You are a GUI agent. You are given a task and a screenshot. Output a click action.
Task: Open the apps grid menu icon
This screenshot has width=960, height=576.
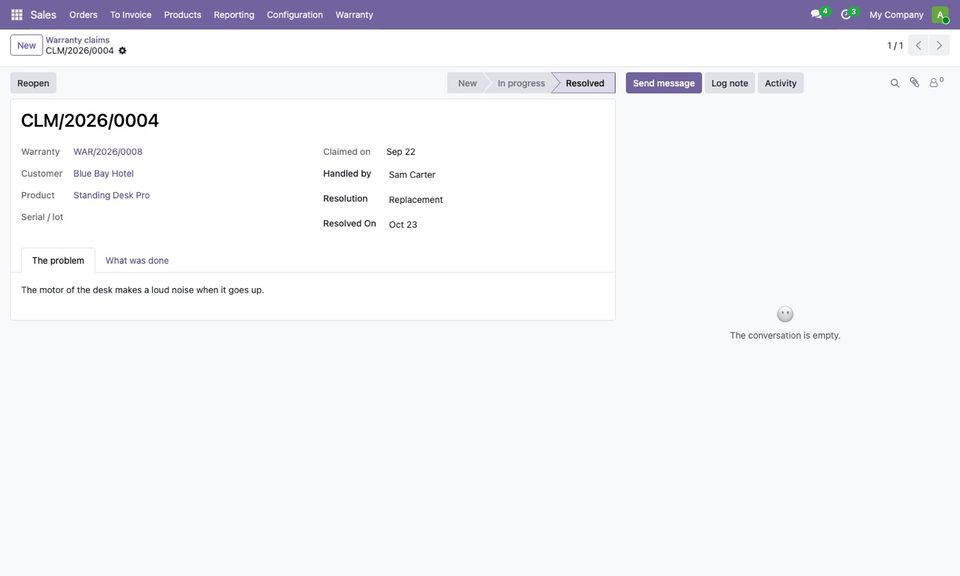17,15
